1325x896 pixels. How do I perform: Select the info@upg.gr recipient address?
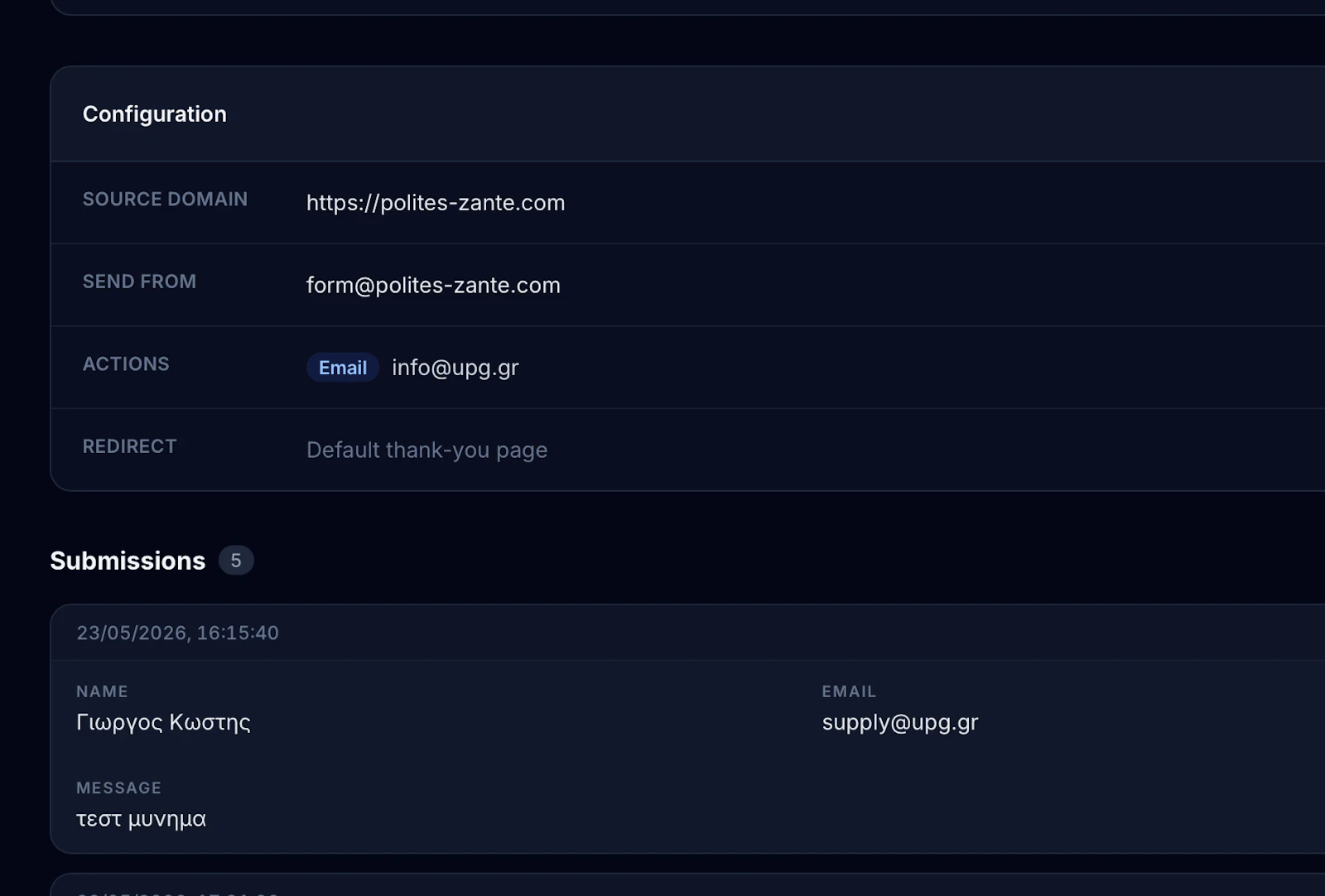pos(455,368)
